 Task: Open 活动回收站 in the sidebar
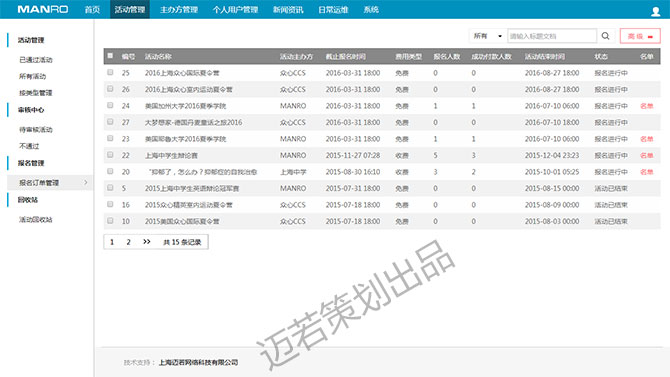click(x=35, y=220)
